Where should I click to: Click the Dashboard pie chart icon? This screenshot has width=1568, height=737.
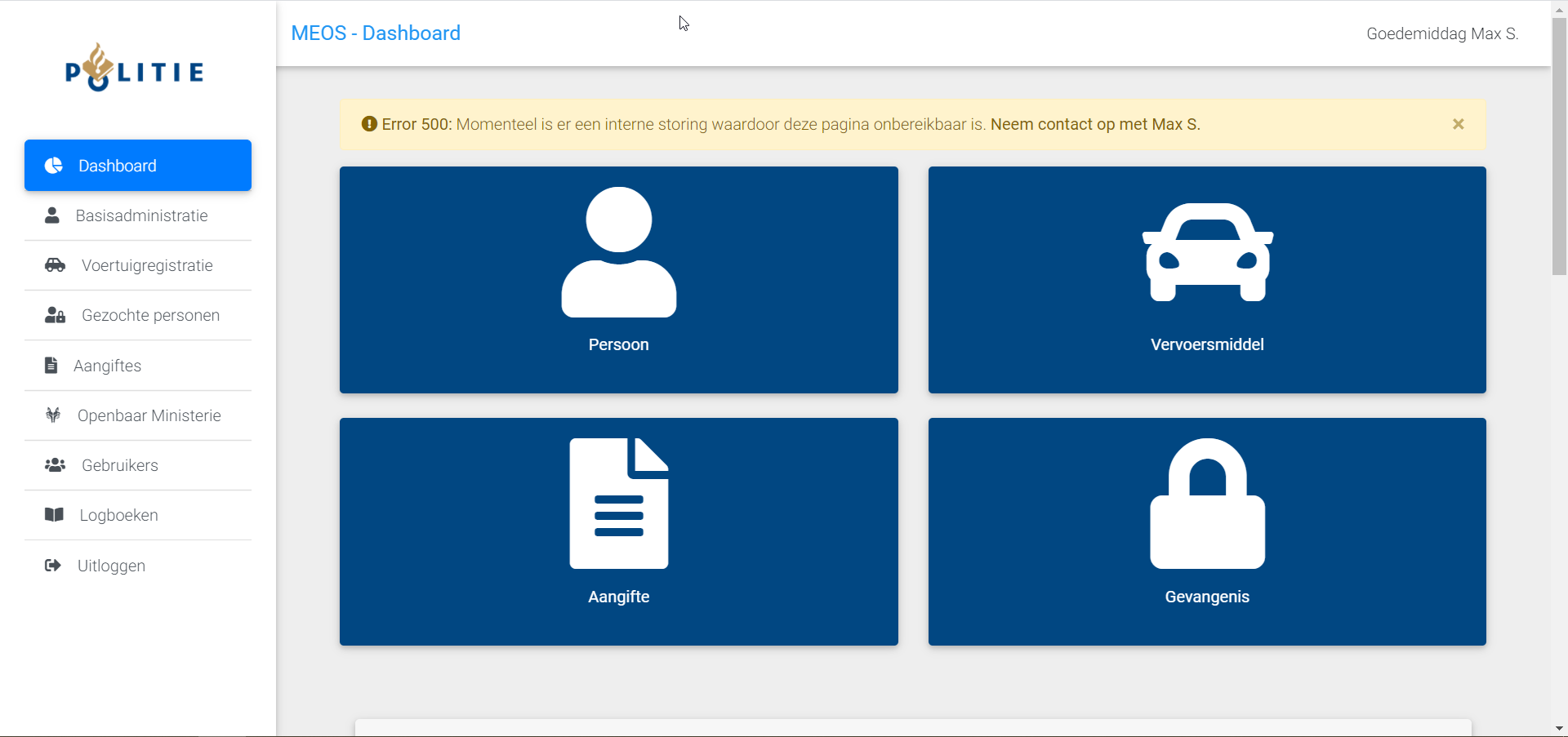click(54, 166)
